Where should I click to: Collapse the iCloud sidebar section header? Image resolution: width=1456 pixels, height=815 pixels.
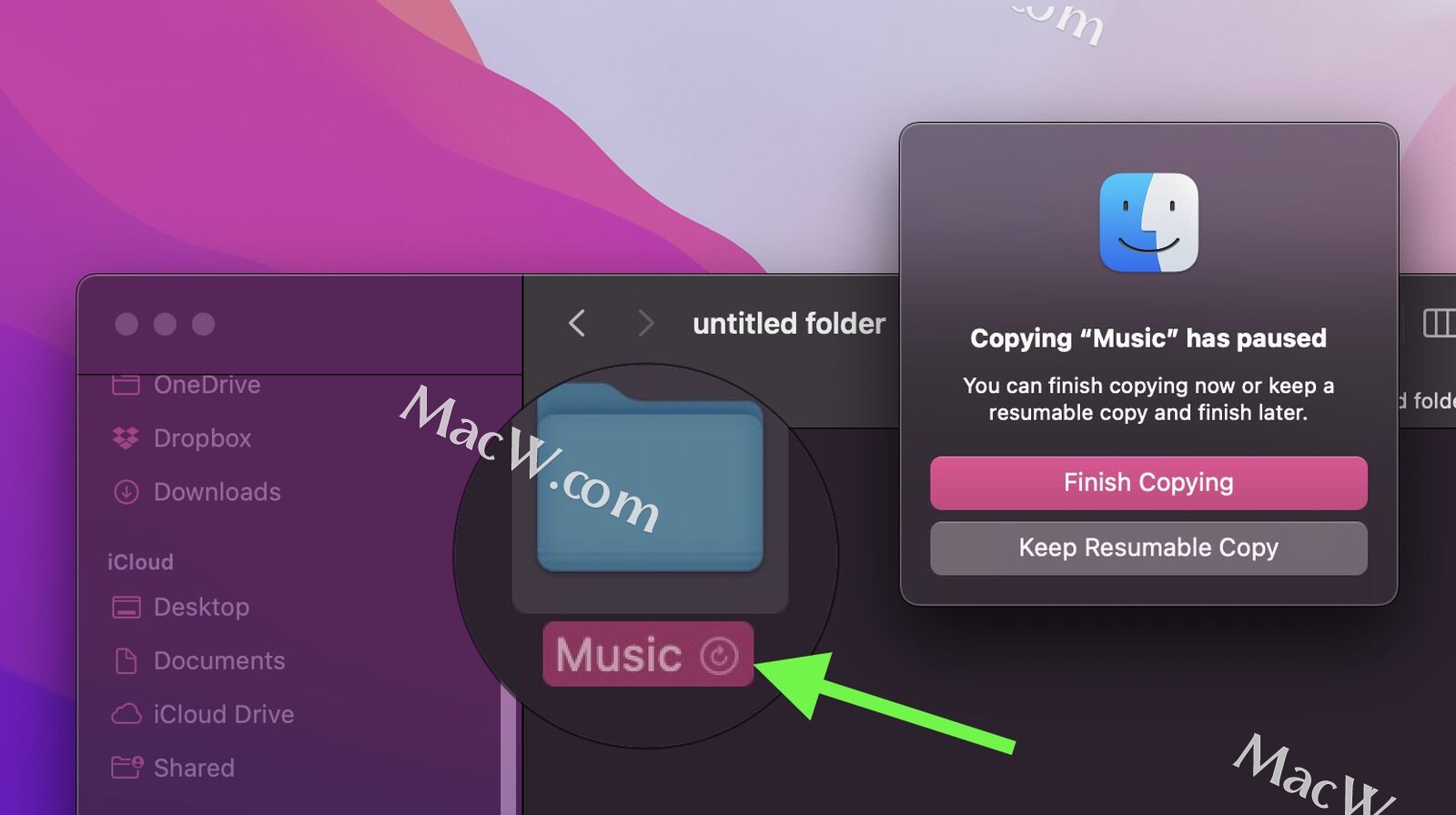point(140,562)
